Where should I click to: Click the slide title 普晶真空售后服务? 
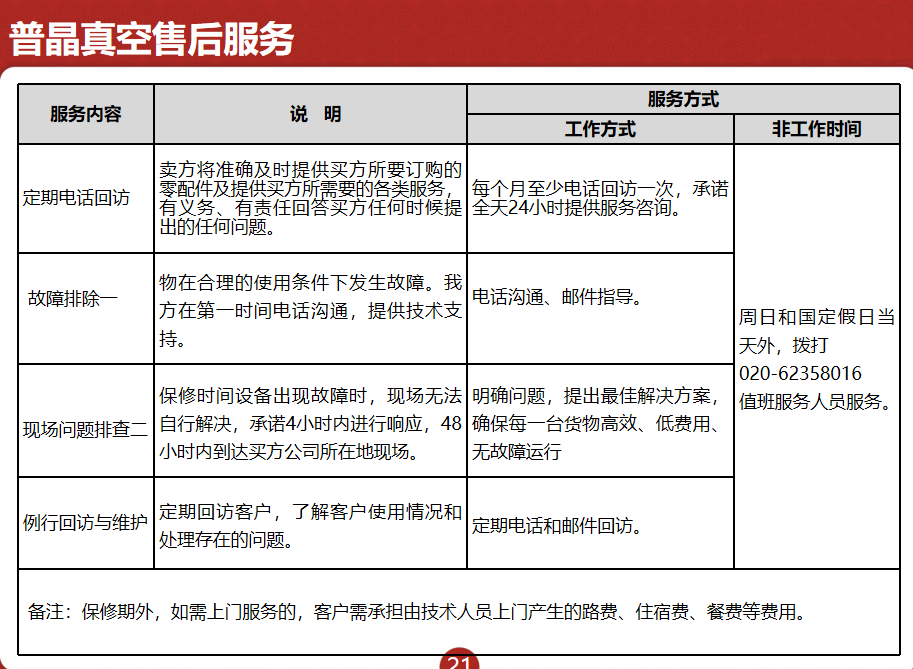pos(152,39)
